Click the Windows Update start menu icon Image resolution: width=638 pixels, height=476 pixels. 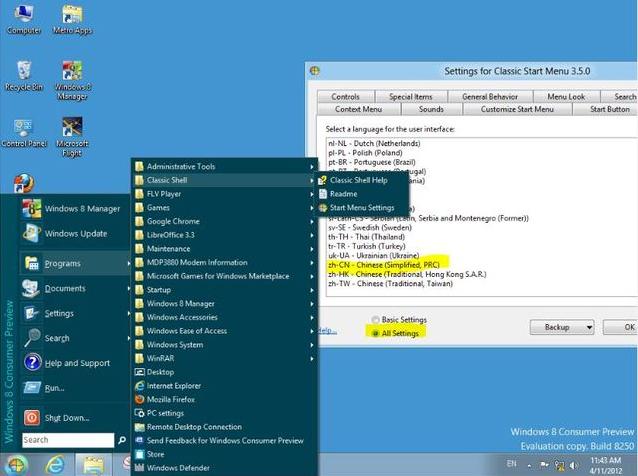[31, 234]
